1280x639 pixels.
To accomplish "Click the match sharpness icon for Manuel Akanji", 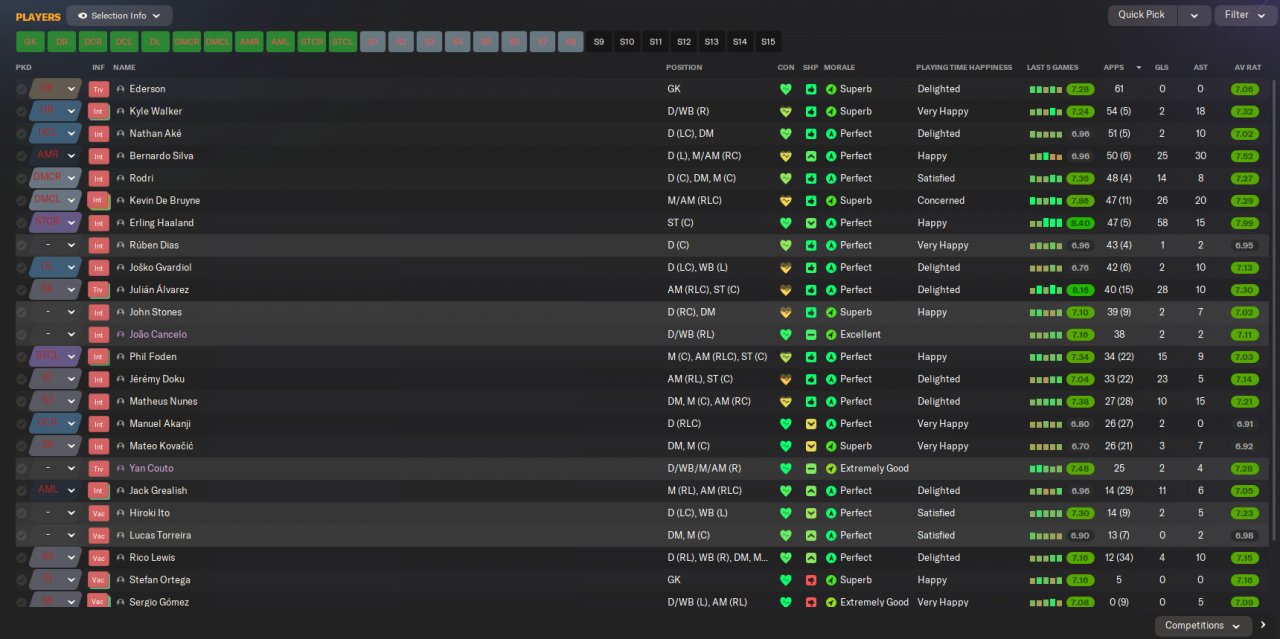I will (811, 424).
